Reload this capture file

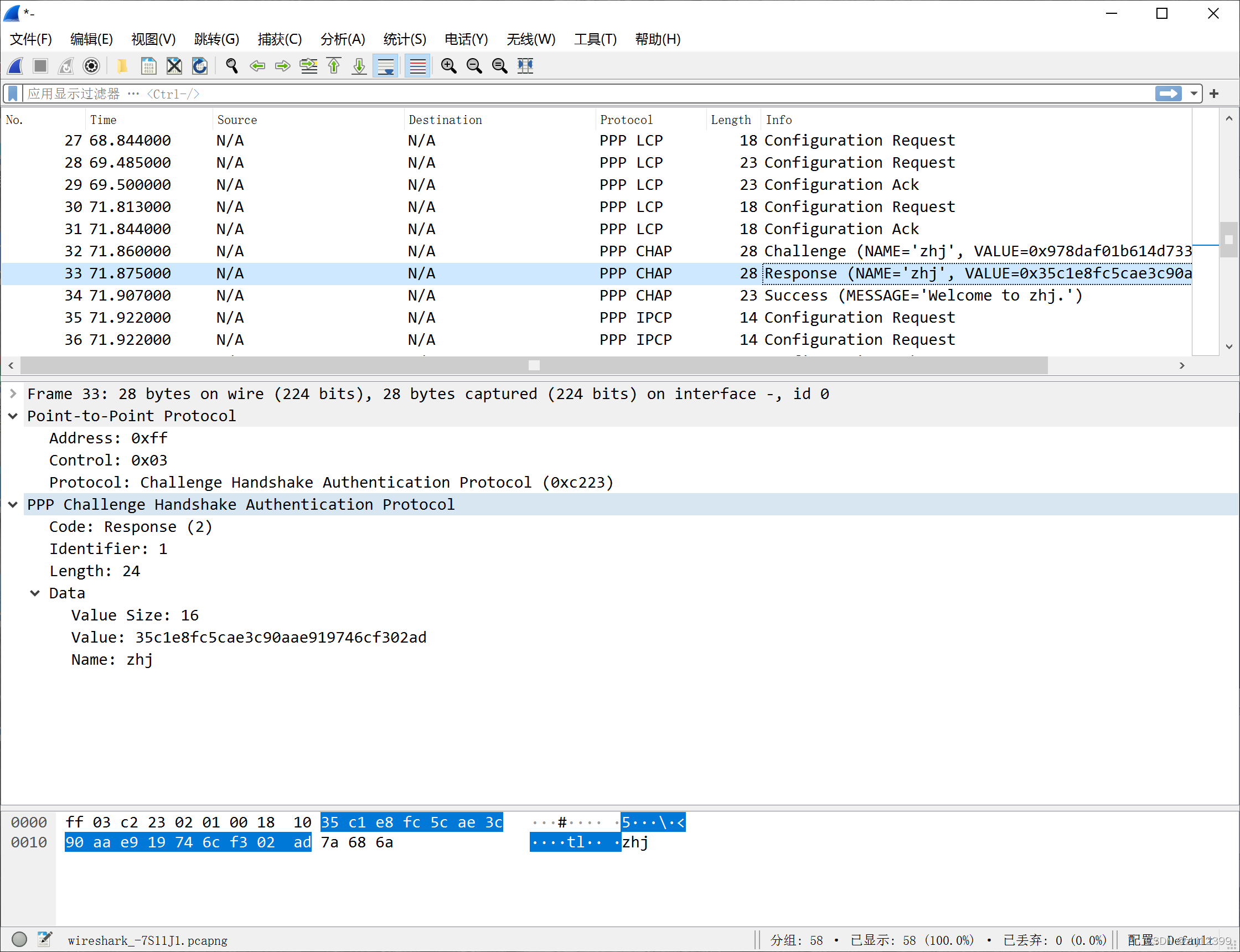[199, 66]
